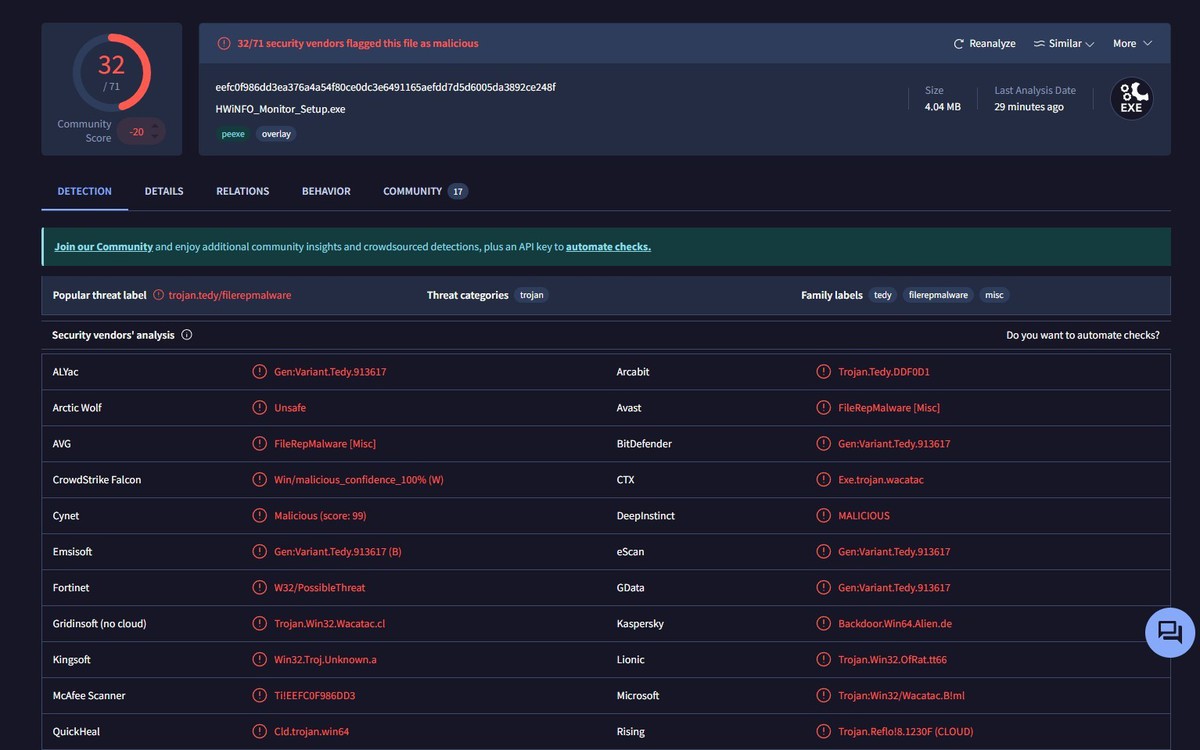
Task: Follow the Join our Community link
Action: click(103, 247)
